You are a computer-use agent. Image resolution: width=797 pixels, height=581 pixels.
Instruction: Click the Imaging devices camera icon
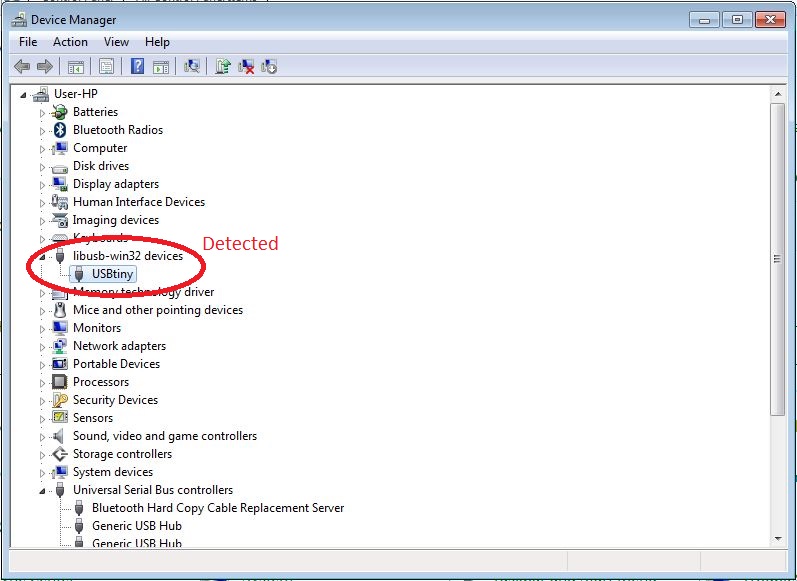coord(59,220)
